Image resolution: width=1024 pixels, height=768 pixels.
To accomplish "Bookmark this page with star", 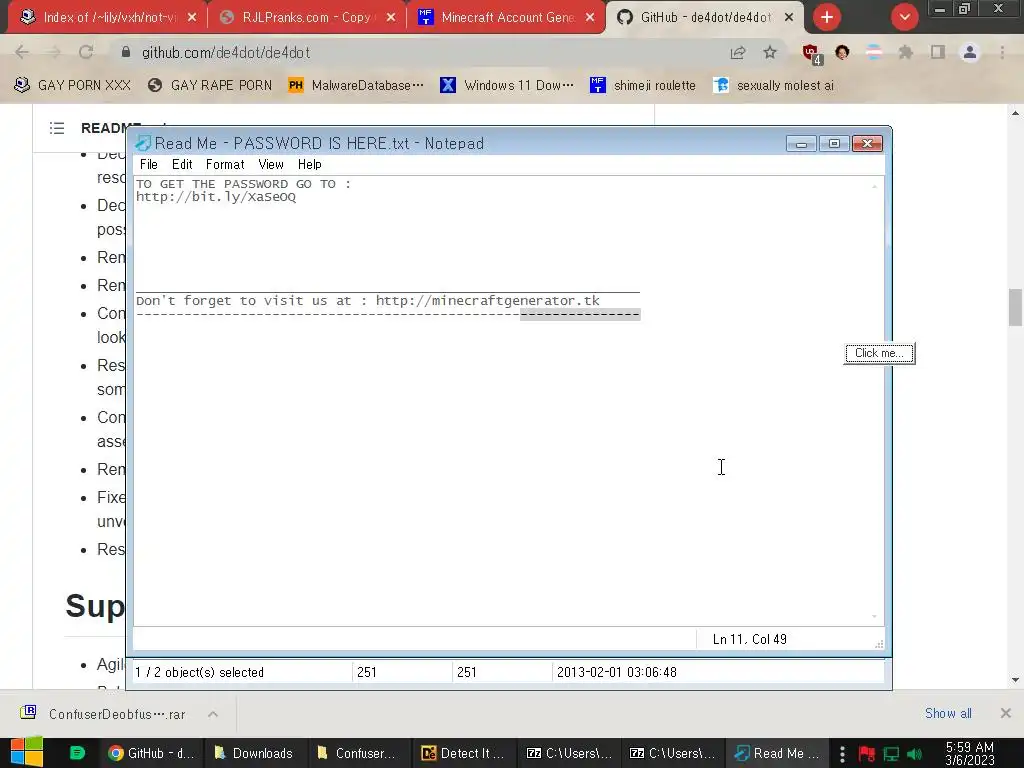I will tap(770, 52).
